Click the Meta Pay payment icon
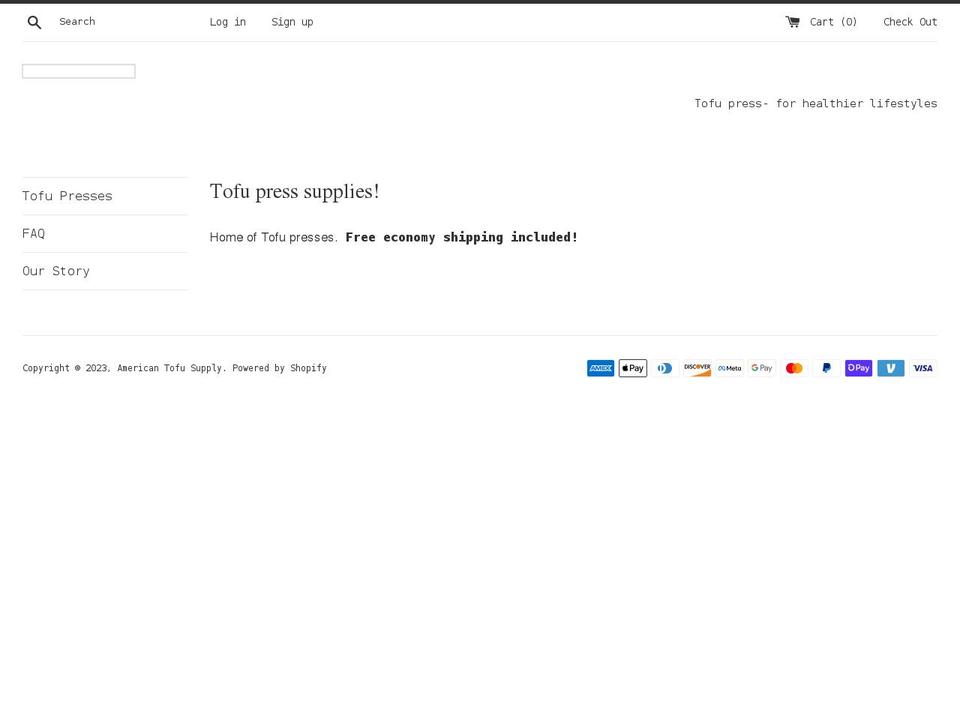The height and width of the screenshot is (720, 960). point(729,368)
